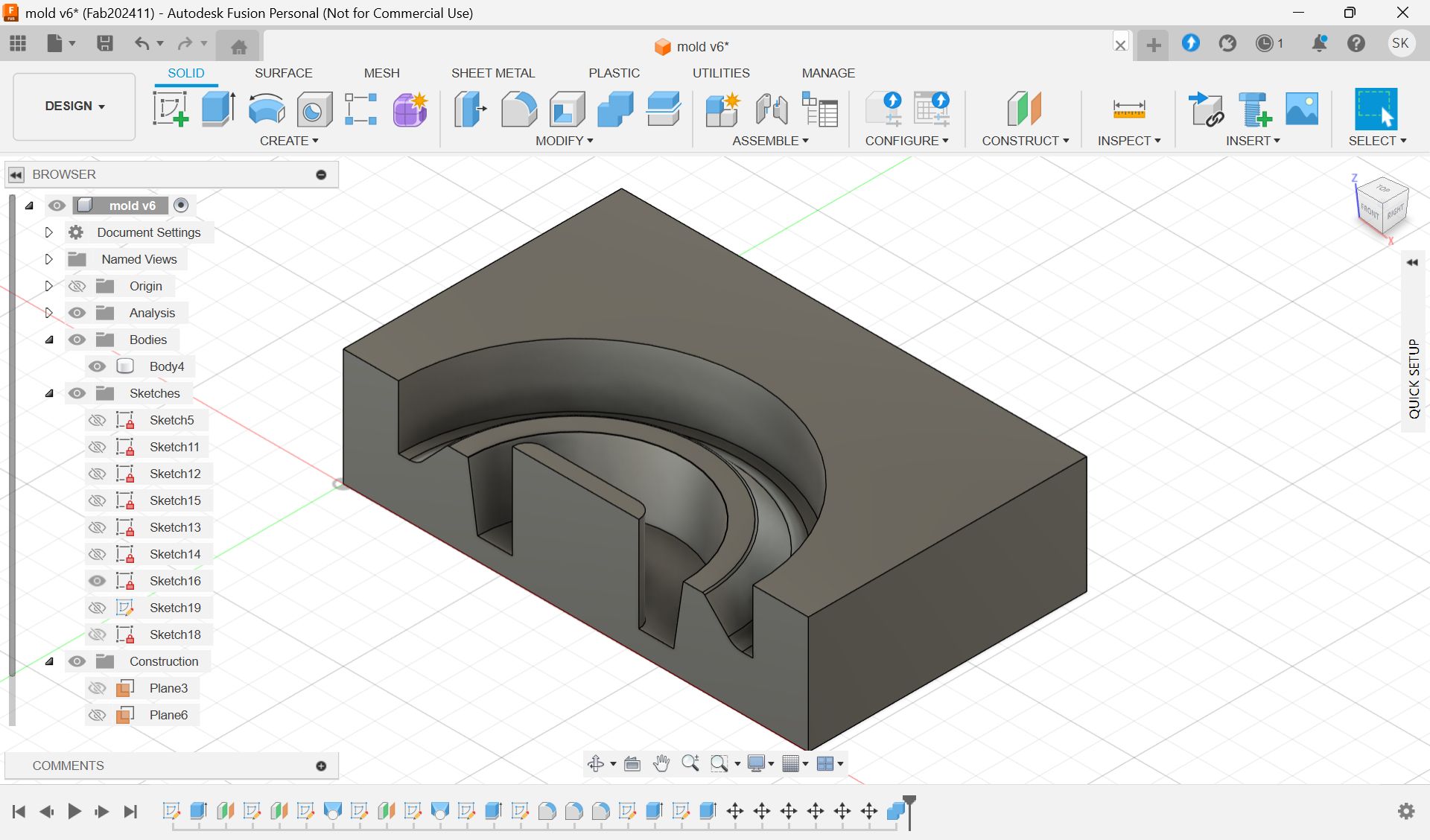Expand the COMMENTS panel

[321, 766]
